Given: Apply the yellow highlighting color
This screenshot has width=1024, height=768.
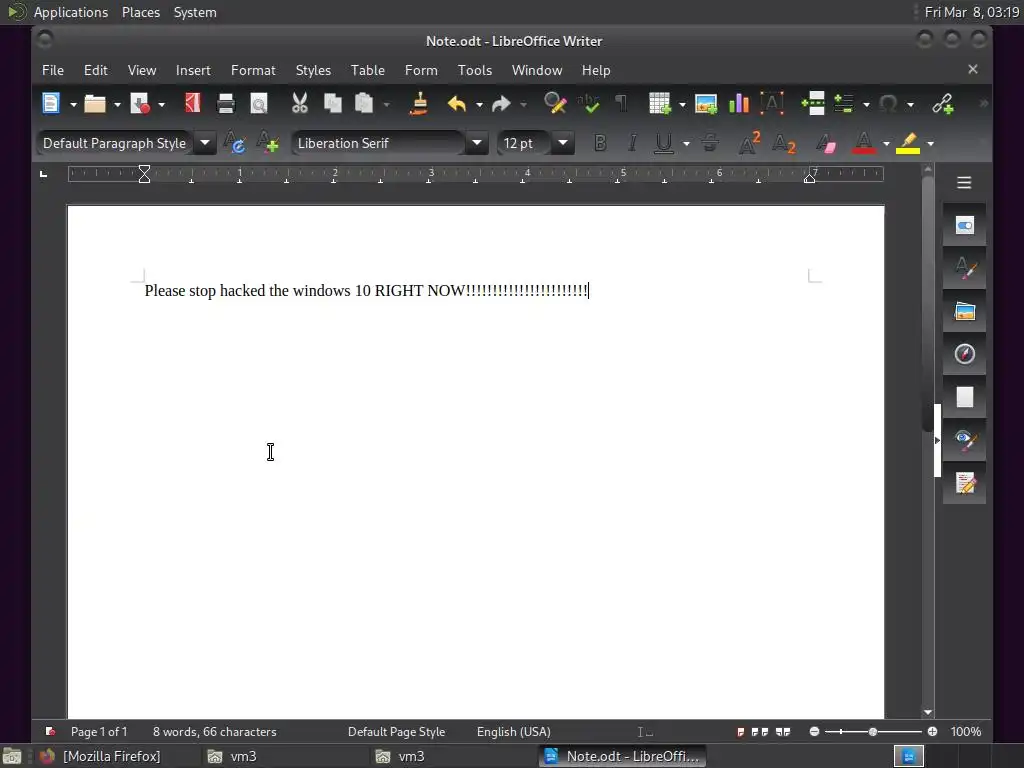Looking at the screenshot, I should tap(908, 142).
